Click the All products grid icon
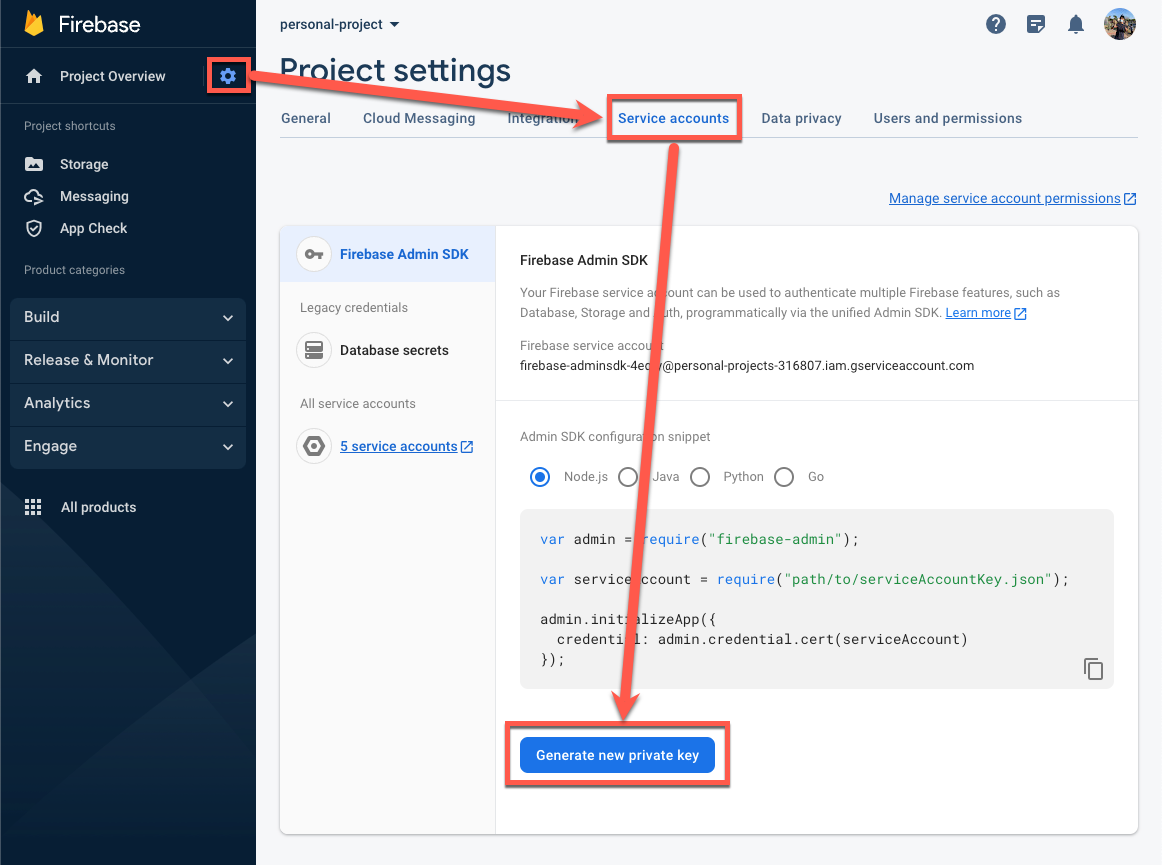The height and width of the screenshot is (865, 1162). click(x=33, y=507)
